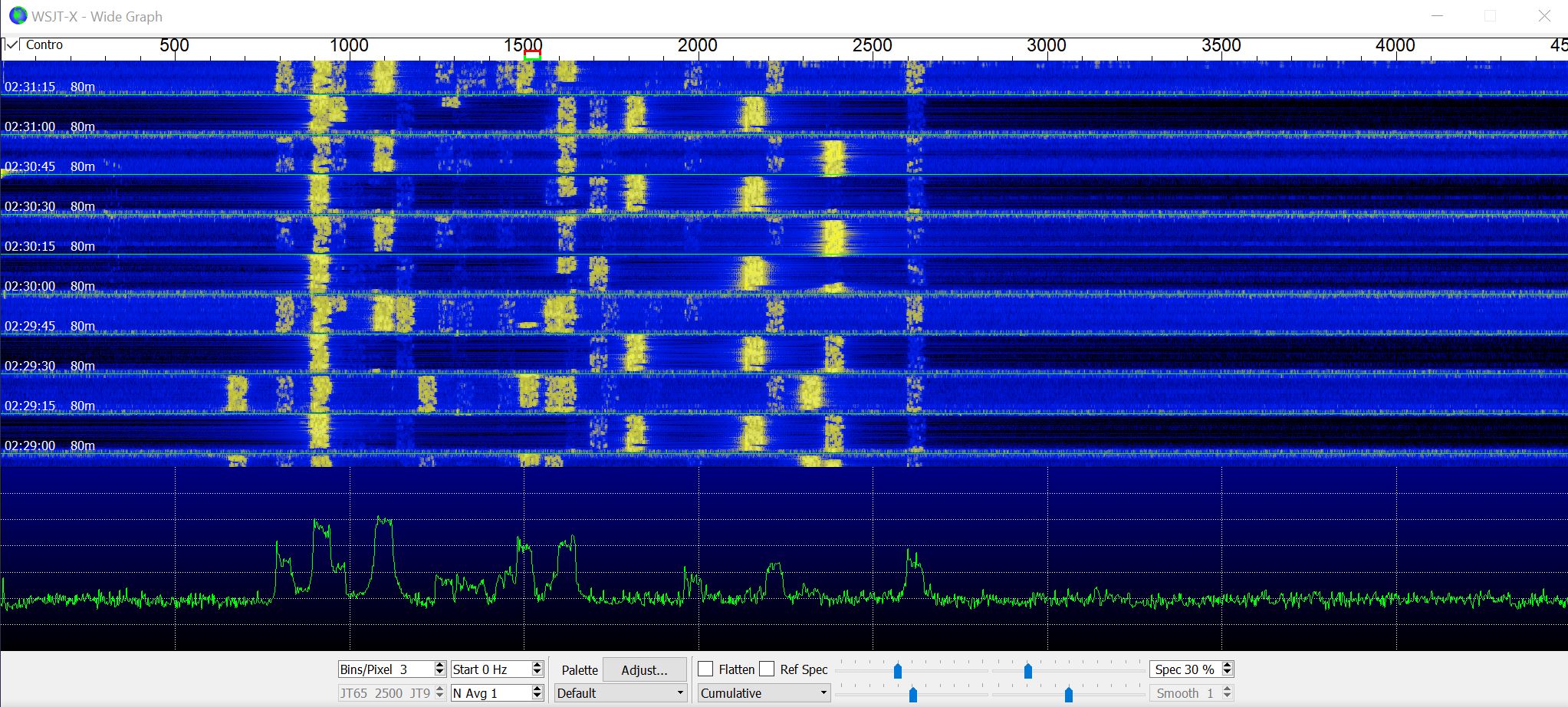Increase Spec percentage with up arrow
The image size is (1568, 707).
1227,666
